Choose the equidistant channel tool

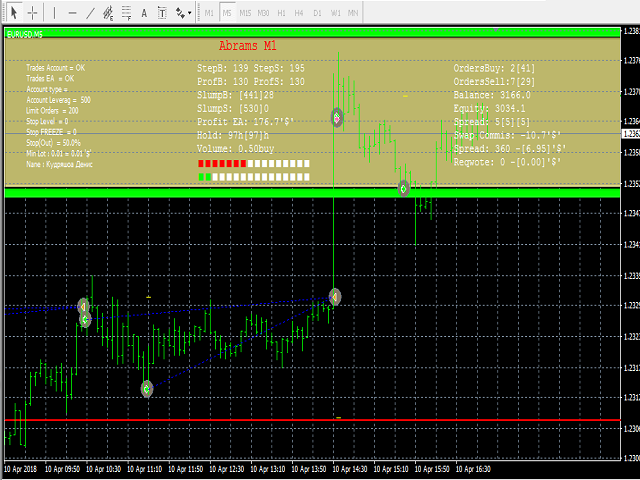[x=109, y=13]
